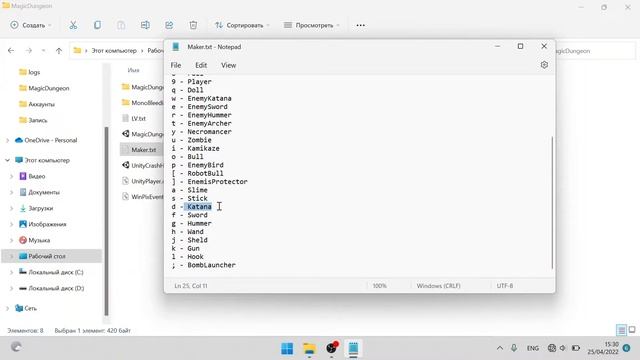Select Рабочий стол in sidebar
Screen dimensions: 640x360
52,256
